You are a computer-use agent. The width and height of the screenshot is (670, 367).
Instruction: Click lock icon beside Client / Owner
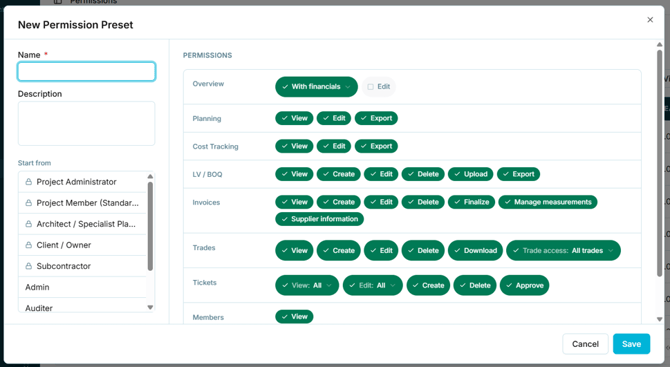pyautogui.click(x=29, y=245)
